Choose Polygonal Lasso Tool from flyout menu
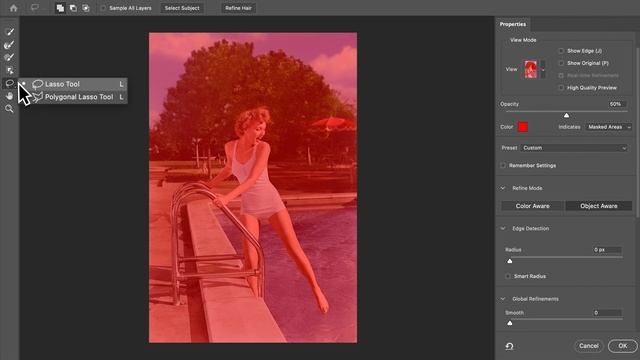Screen dimensions: 640x360 [x=73, y=97]
